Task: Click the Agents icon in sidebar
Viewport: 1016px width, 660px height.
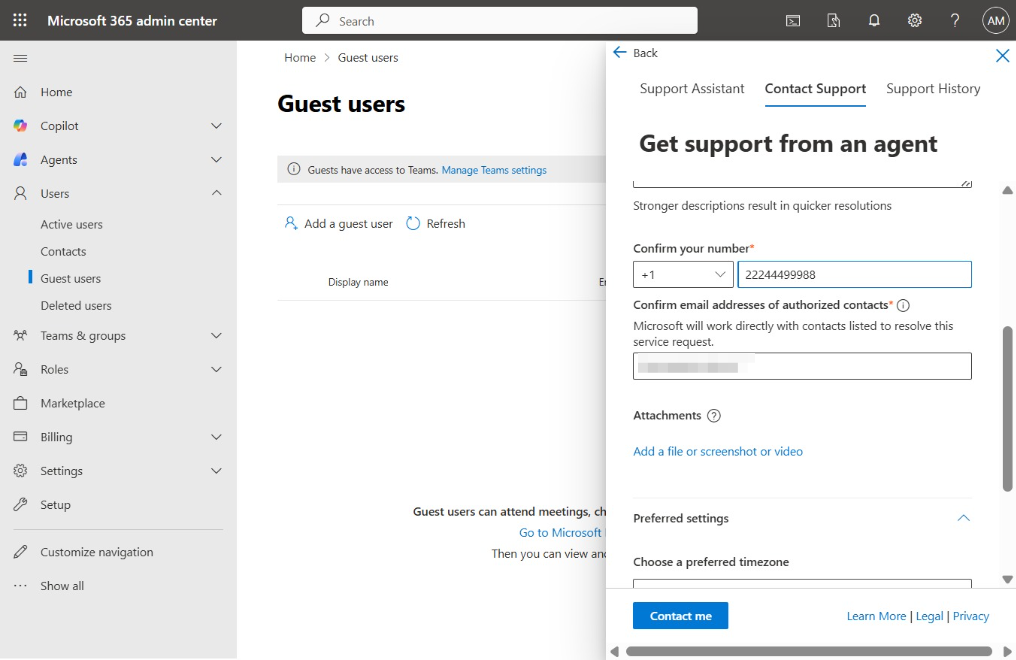Action: pos(20,159)
